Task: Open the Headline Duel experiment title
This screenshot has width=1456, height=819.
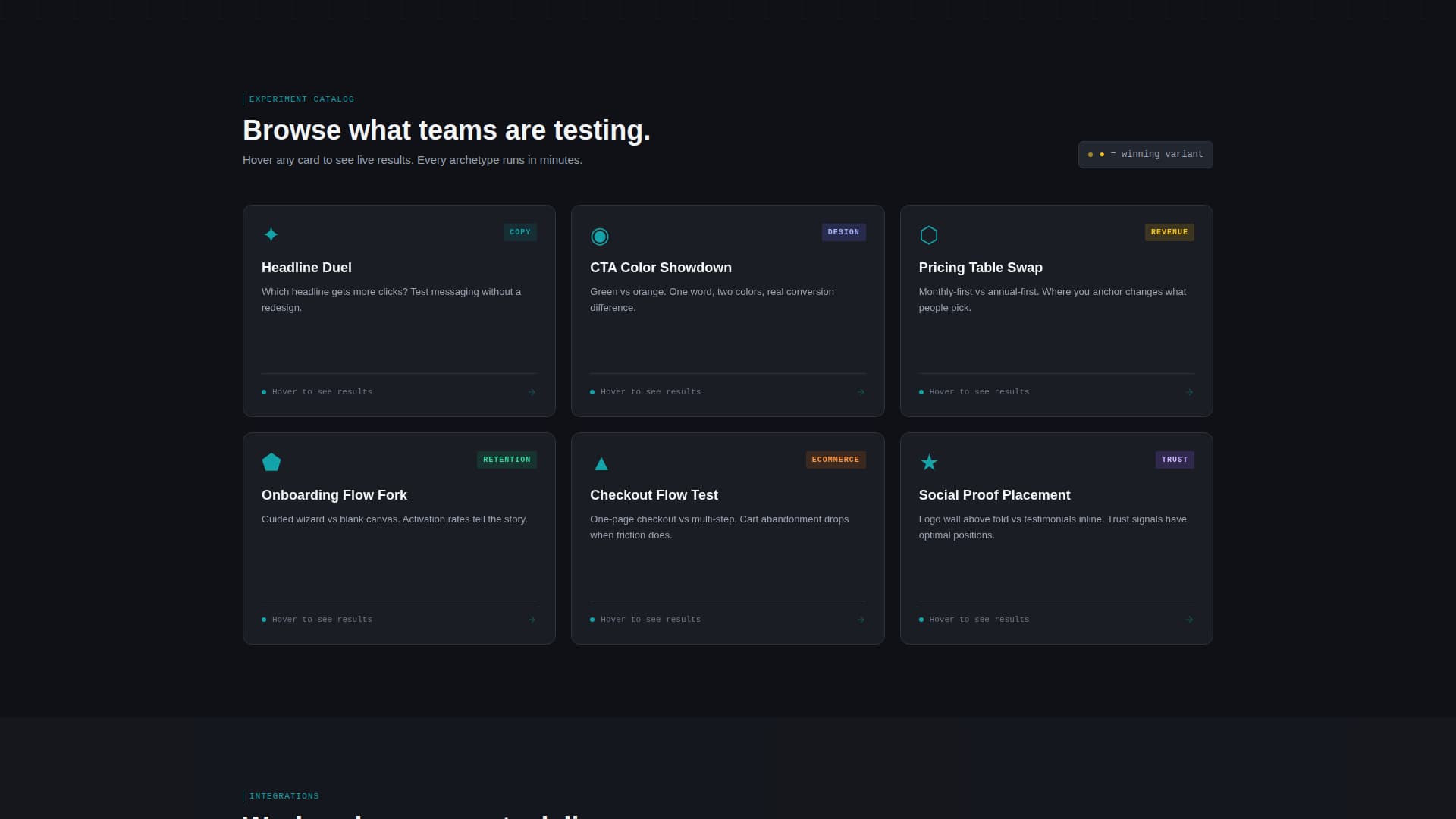Action: [306, 268]
